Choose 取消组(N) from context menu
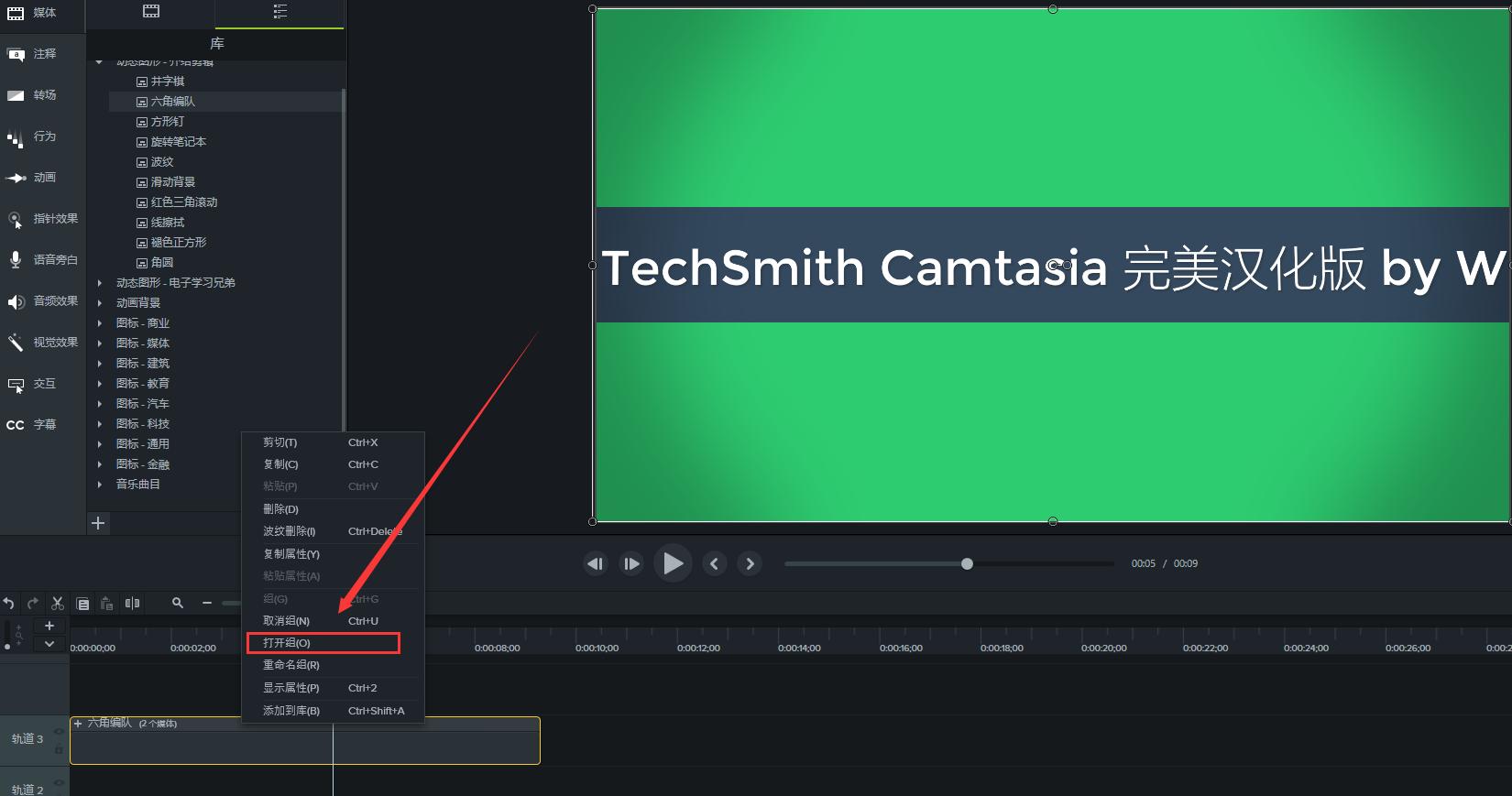This screenshot has width=1512, height=796. [333, 621]
